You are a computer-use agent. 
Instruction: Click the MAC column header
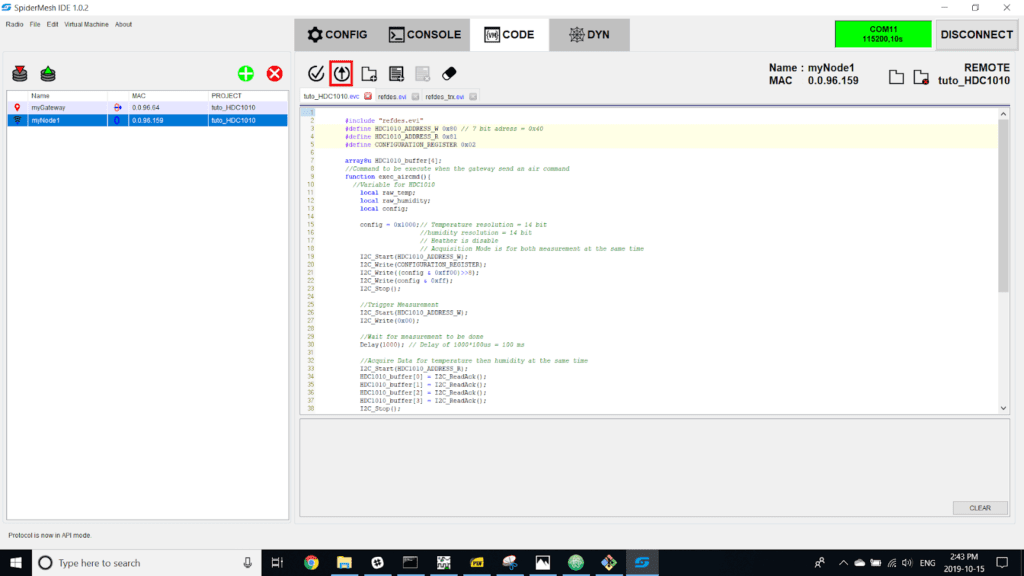point(138,95)
